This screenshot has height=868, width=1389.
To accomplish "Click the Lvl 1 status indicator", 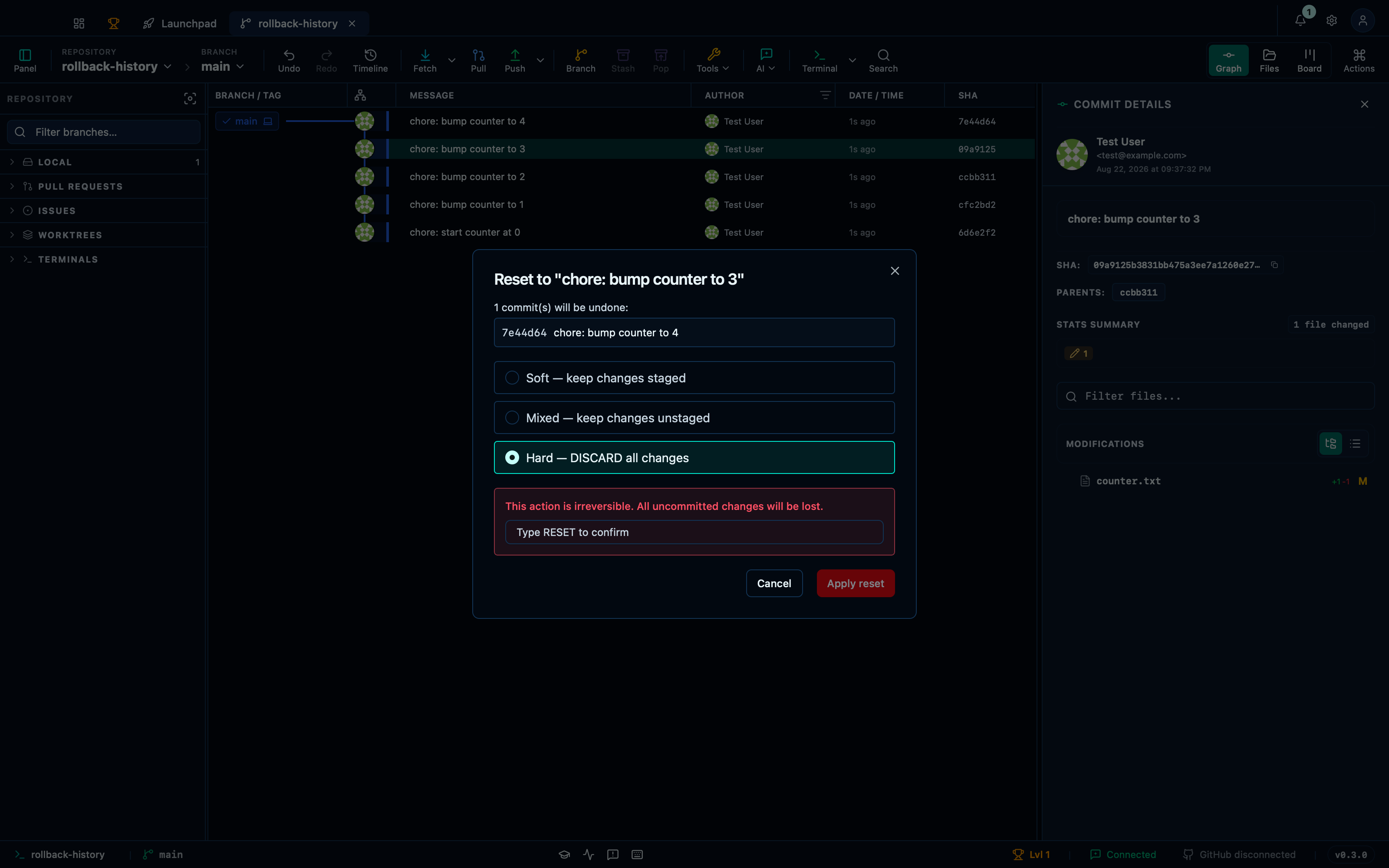I will (x=1031, y=854).
